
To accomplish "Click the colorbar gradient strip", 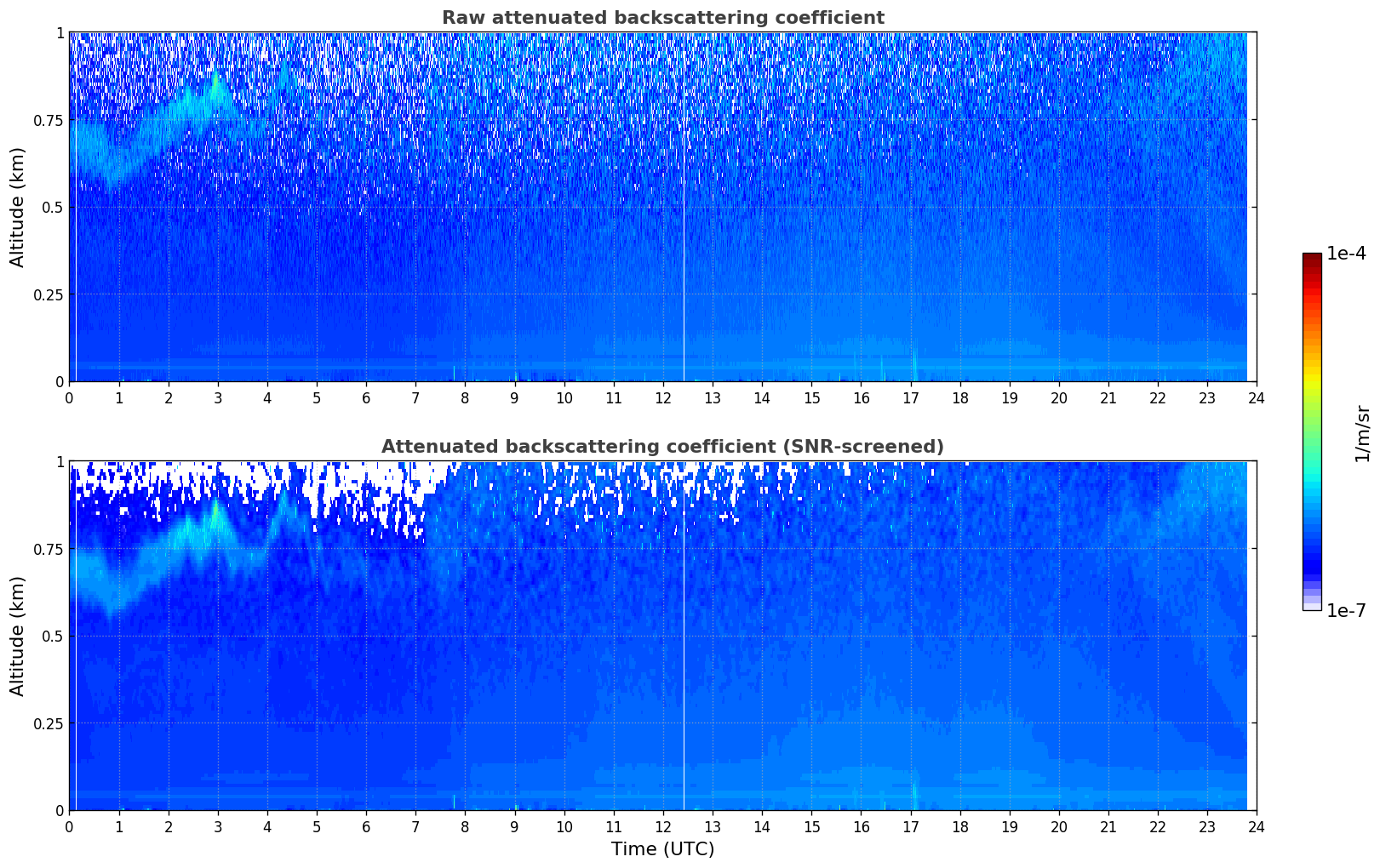I will 1312,431.
